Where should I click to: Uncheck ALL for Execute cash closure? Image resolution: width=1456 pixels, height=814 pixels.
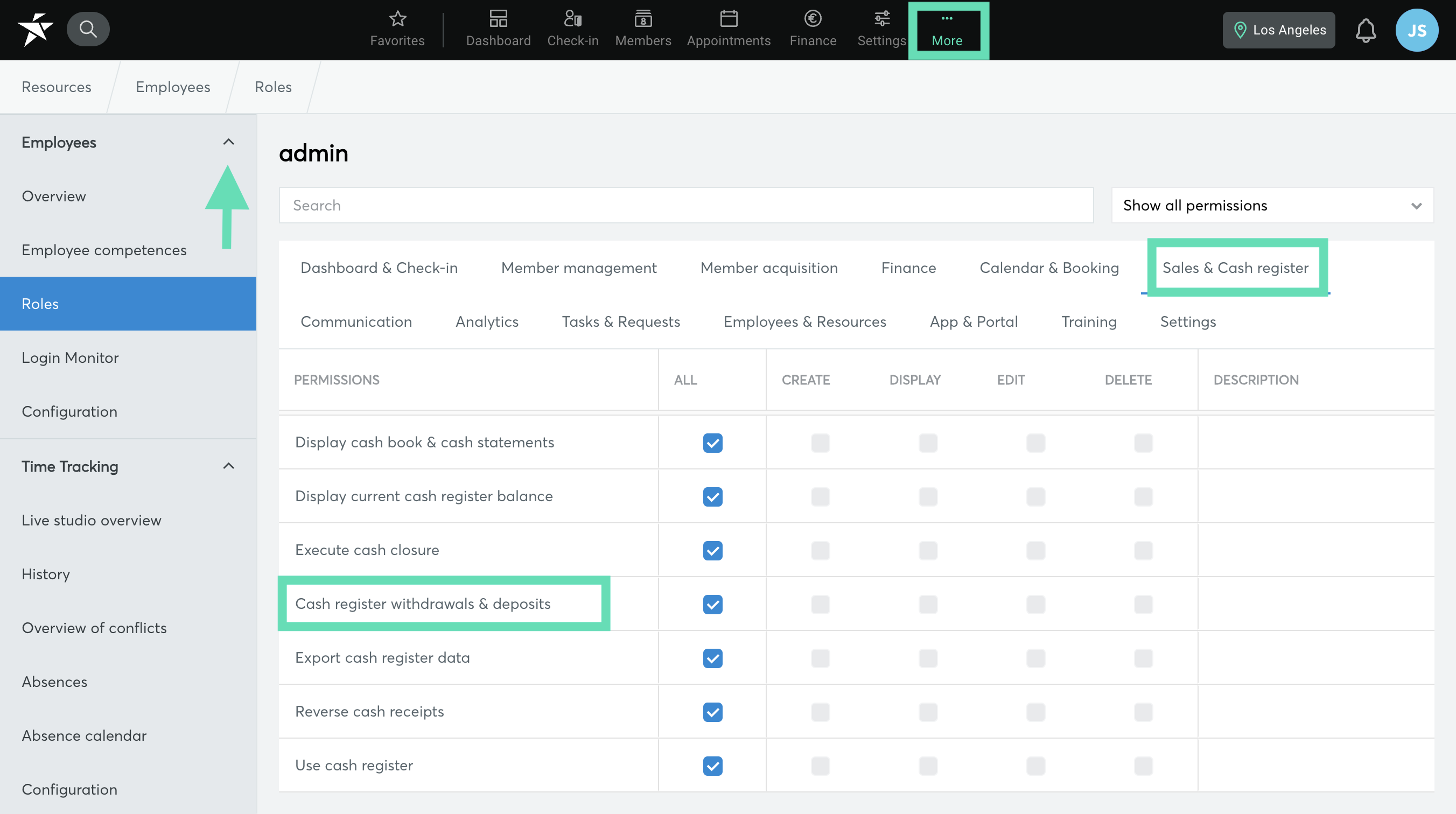712,550
